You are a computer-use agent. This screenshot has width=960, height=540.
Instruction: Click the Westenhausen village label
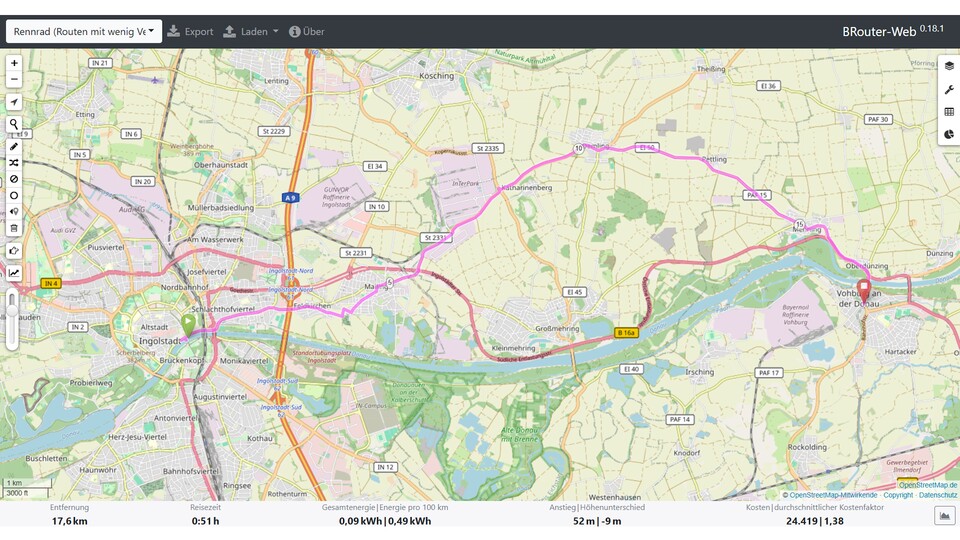[x=615, y=497]
